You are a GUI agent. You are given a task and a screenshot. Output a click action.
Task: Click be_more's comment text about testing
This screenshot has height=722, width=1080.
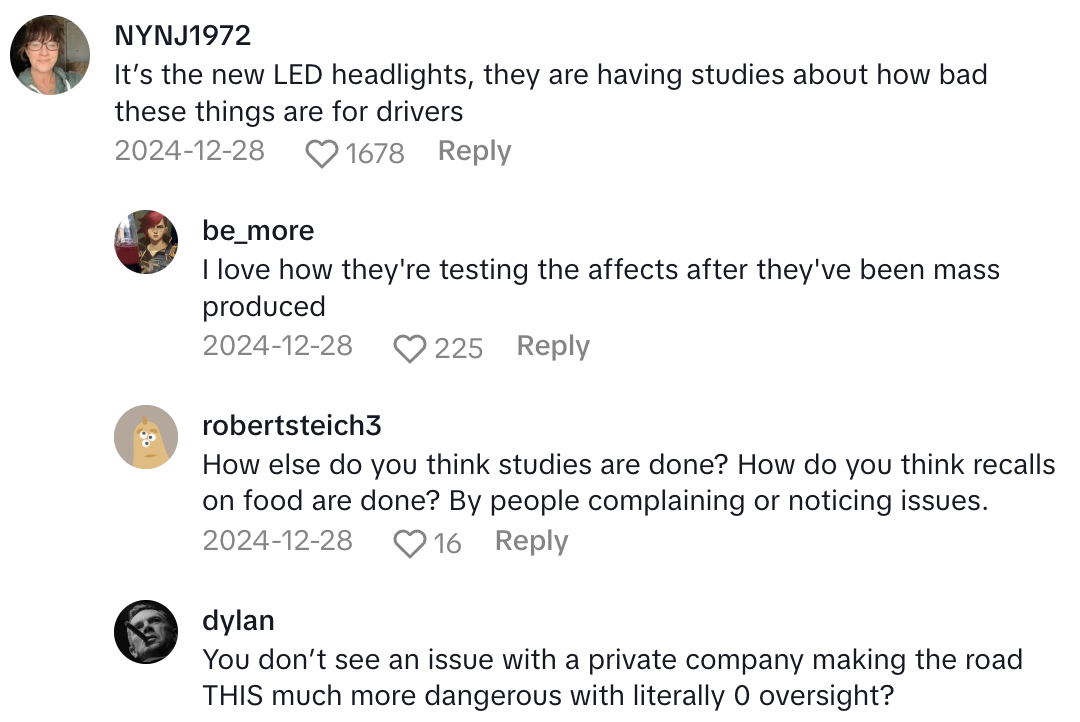coord(600,288)
